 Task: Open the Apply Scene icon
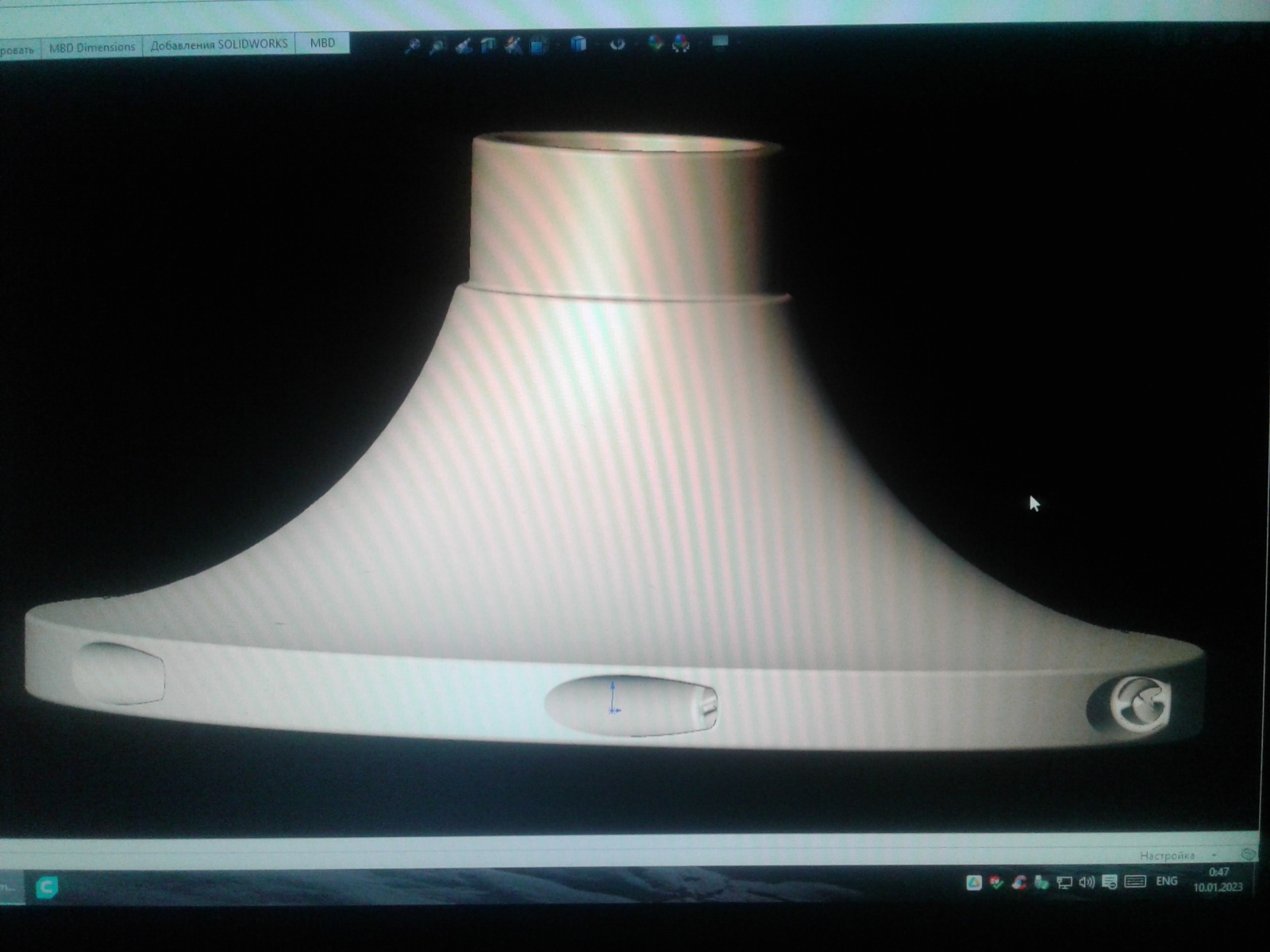681,44
